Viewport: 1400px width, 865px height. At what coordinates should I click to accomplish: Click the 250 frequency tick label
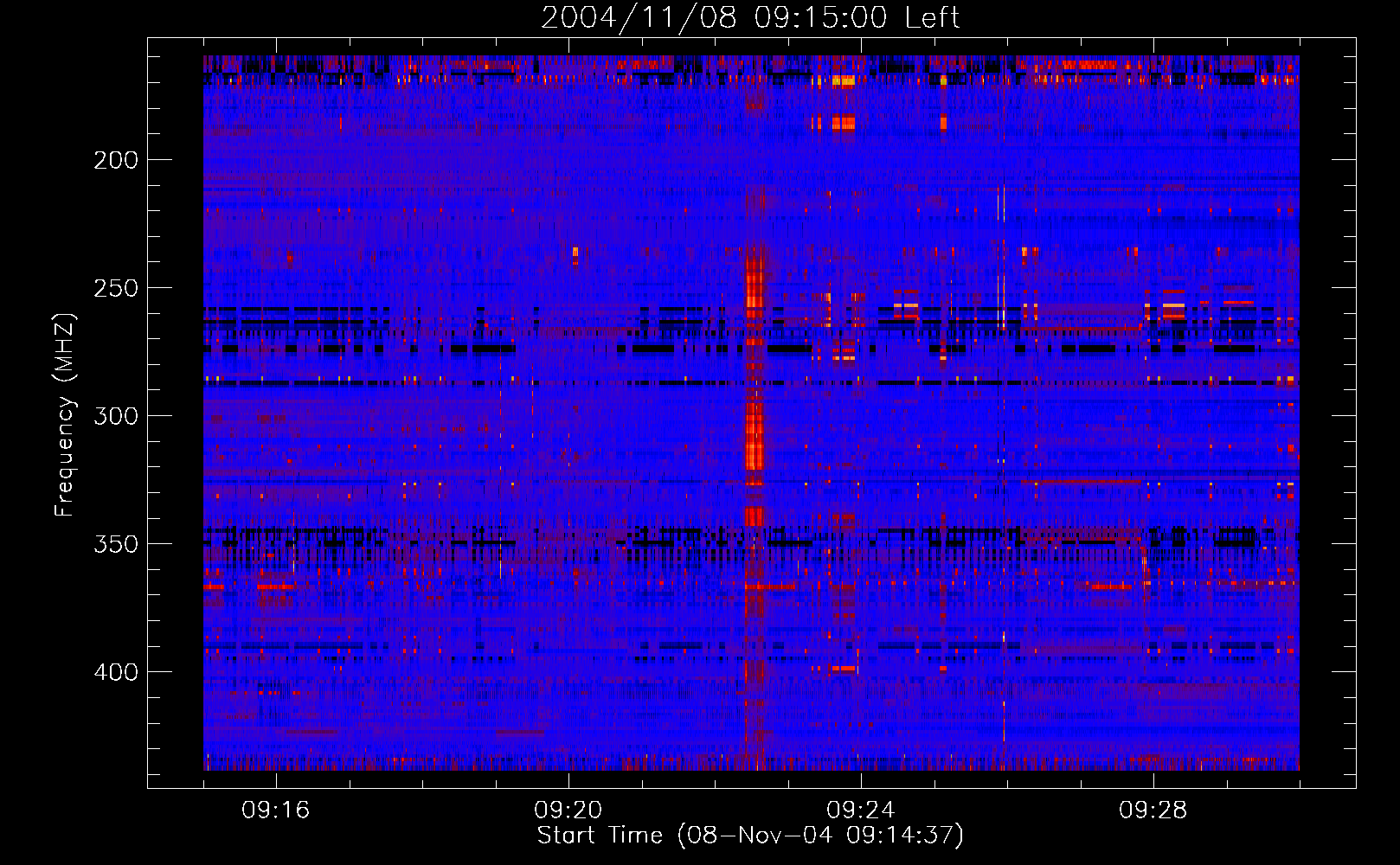(116, 288)
